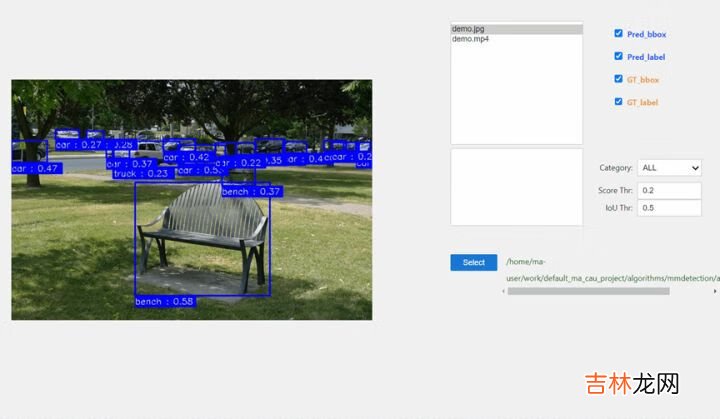Click the horizontal scrollbar thumb under path

[x=588, y=291]
